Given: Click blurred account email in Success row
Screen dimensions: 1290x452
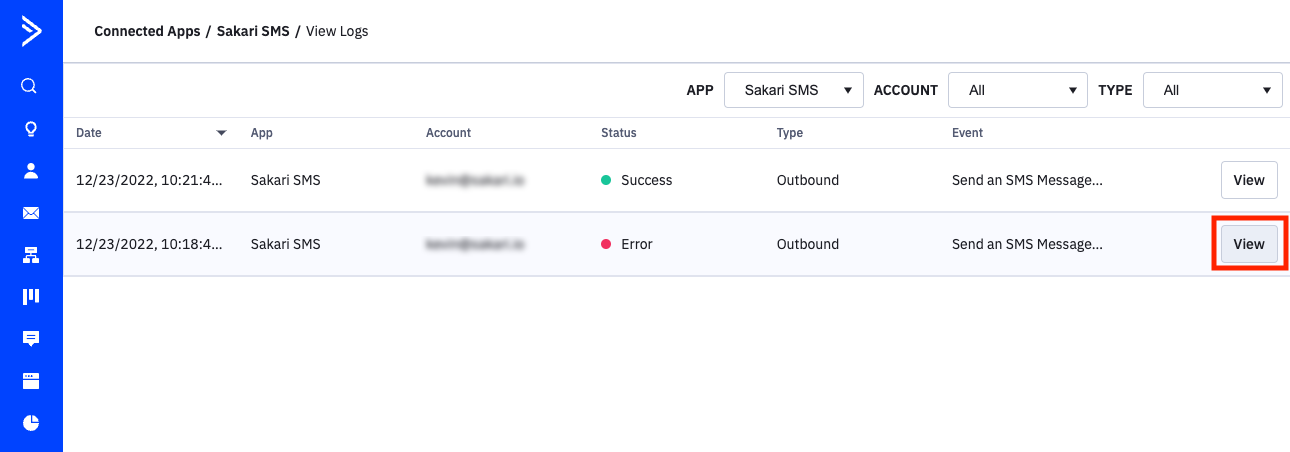Looking at the screenshot, I should pyautogui.click(x=476, y=180).
